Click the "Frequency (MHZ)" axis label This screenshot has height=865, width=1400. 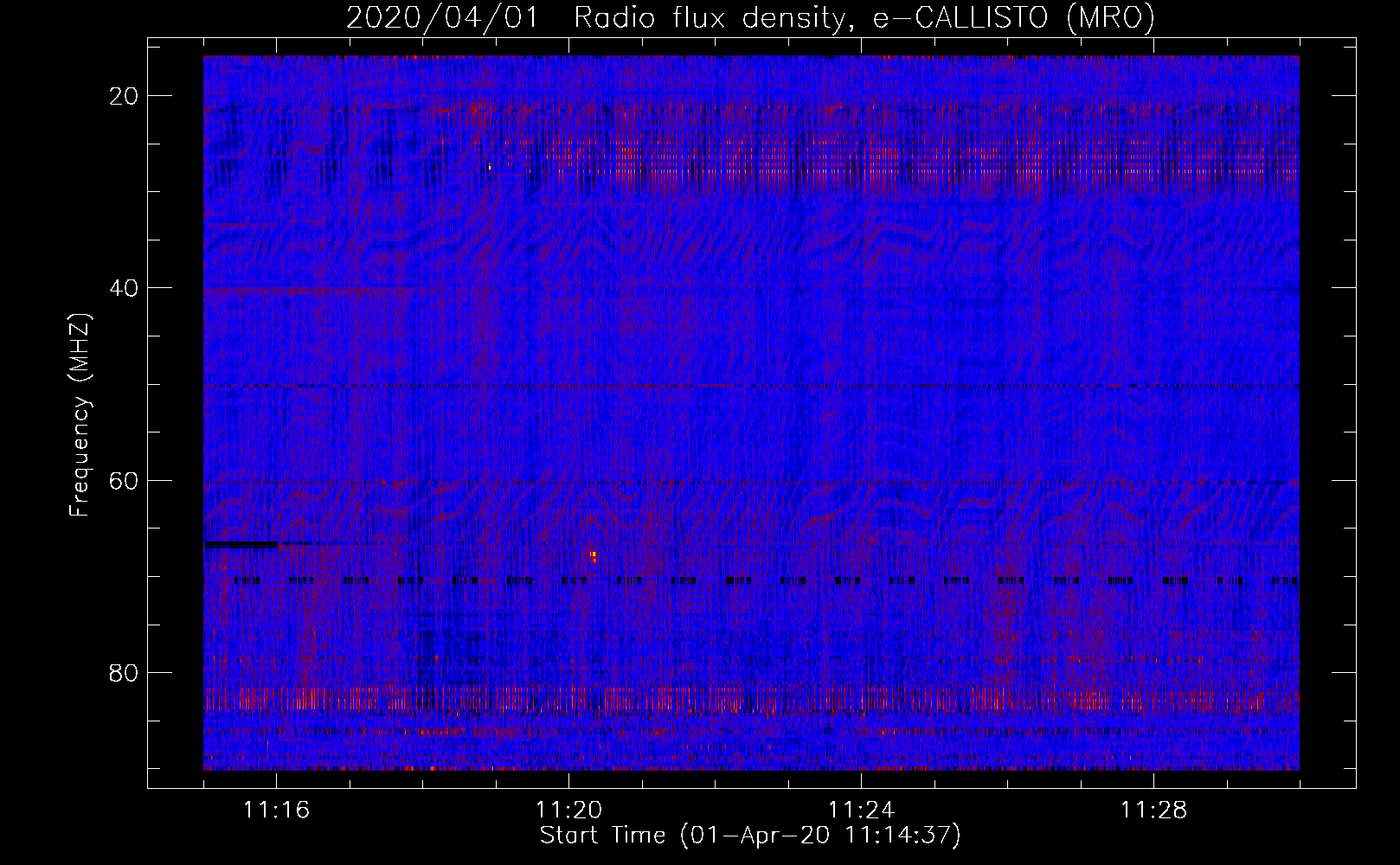pos(80,415)
